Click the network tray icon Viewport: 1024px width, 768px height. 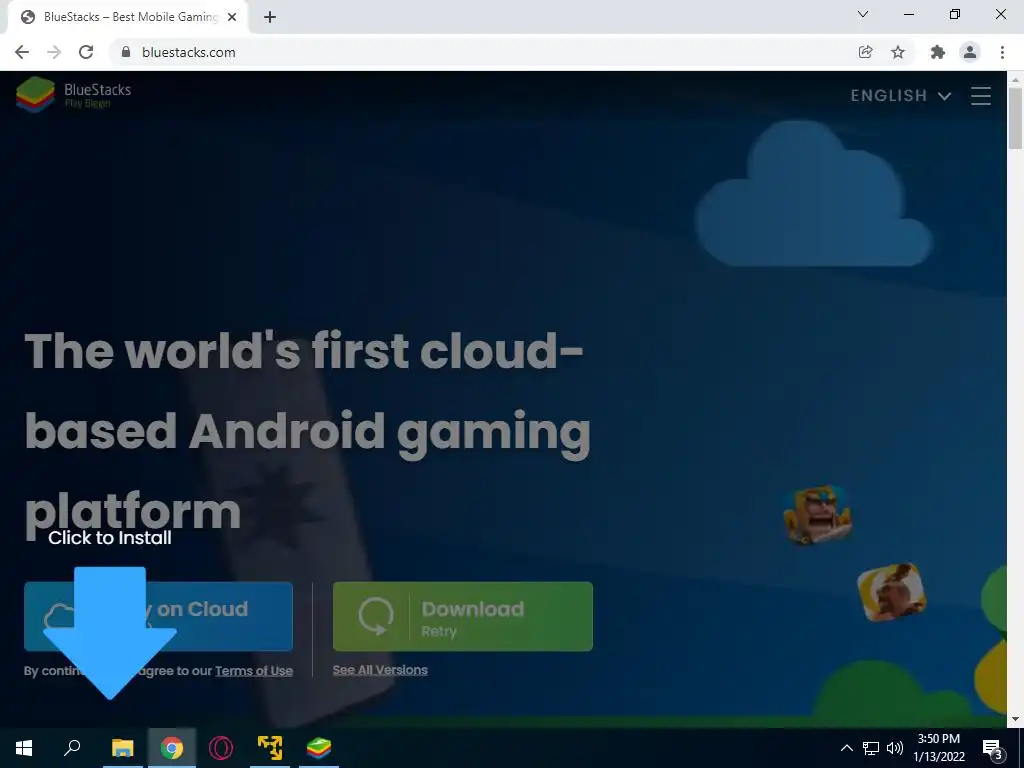(871, 748)
